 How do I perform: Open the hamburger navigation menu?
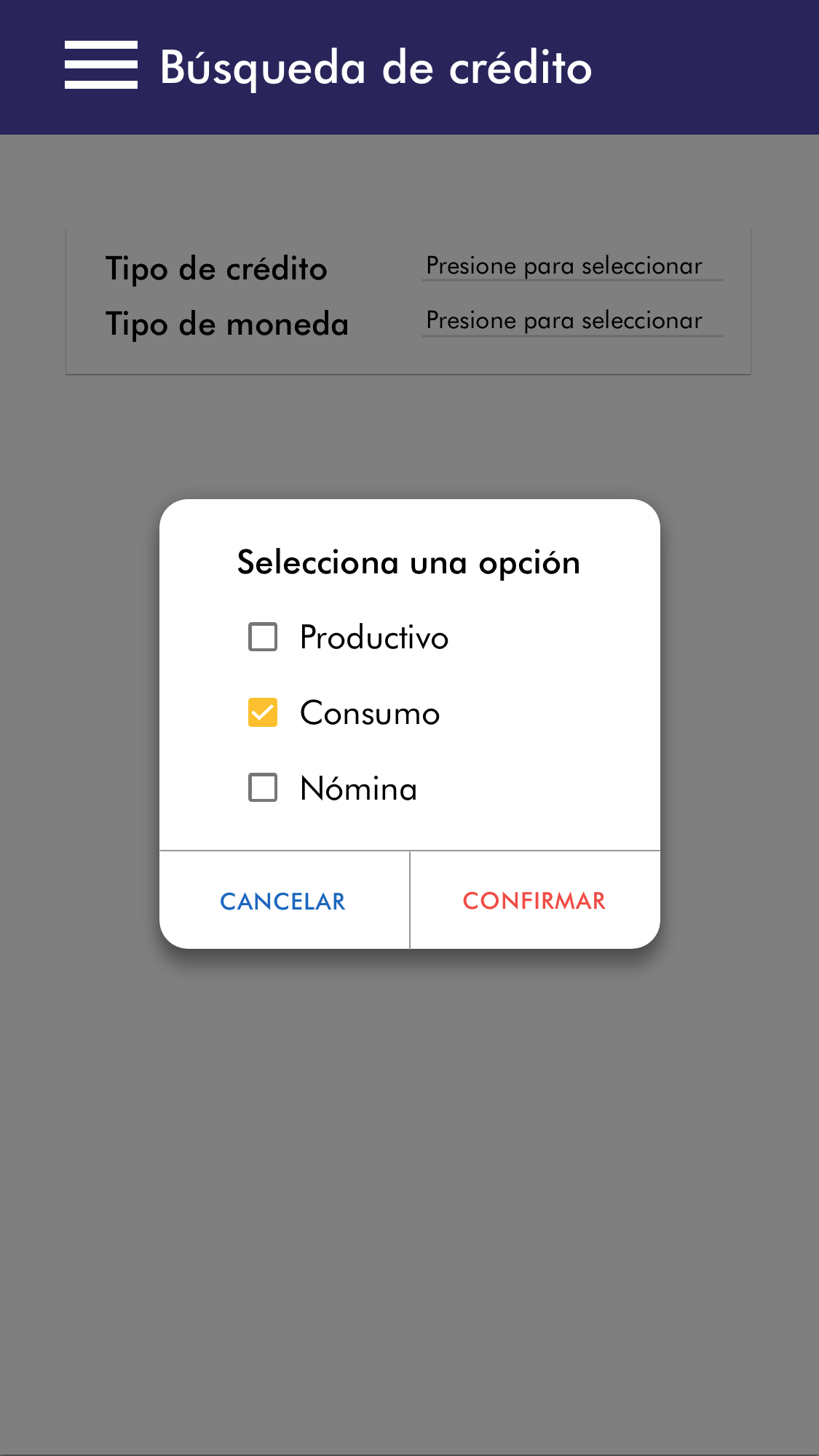click(100, 65)
